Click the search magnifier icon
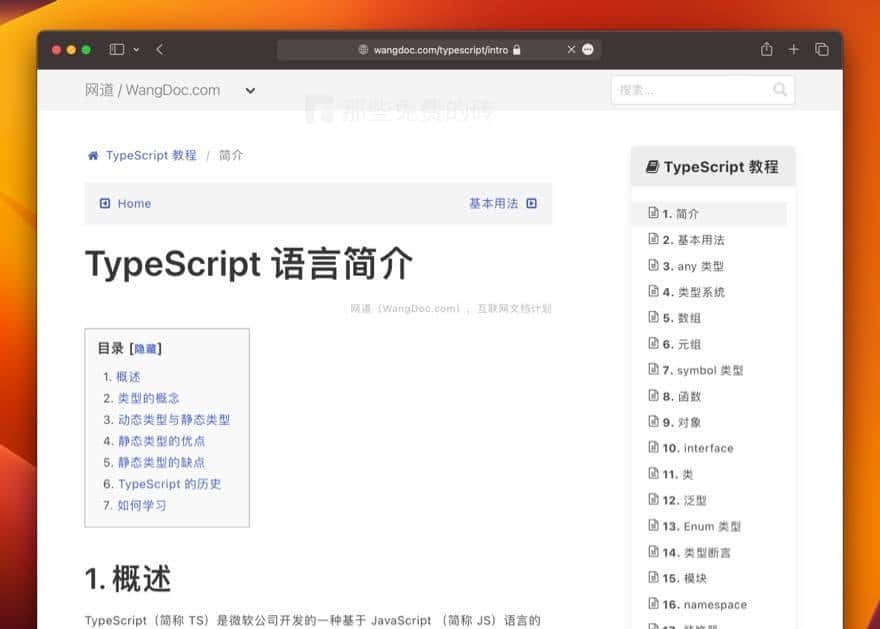 click(779, 89)
